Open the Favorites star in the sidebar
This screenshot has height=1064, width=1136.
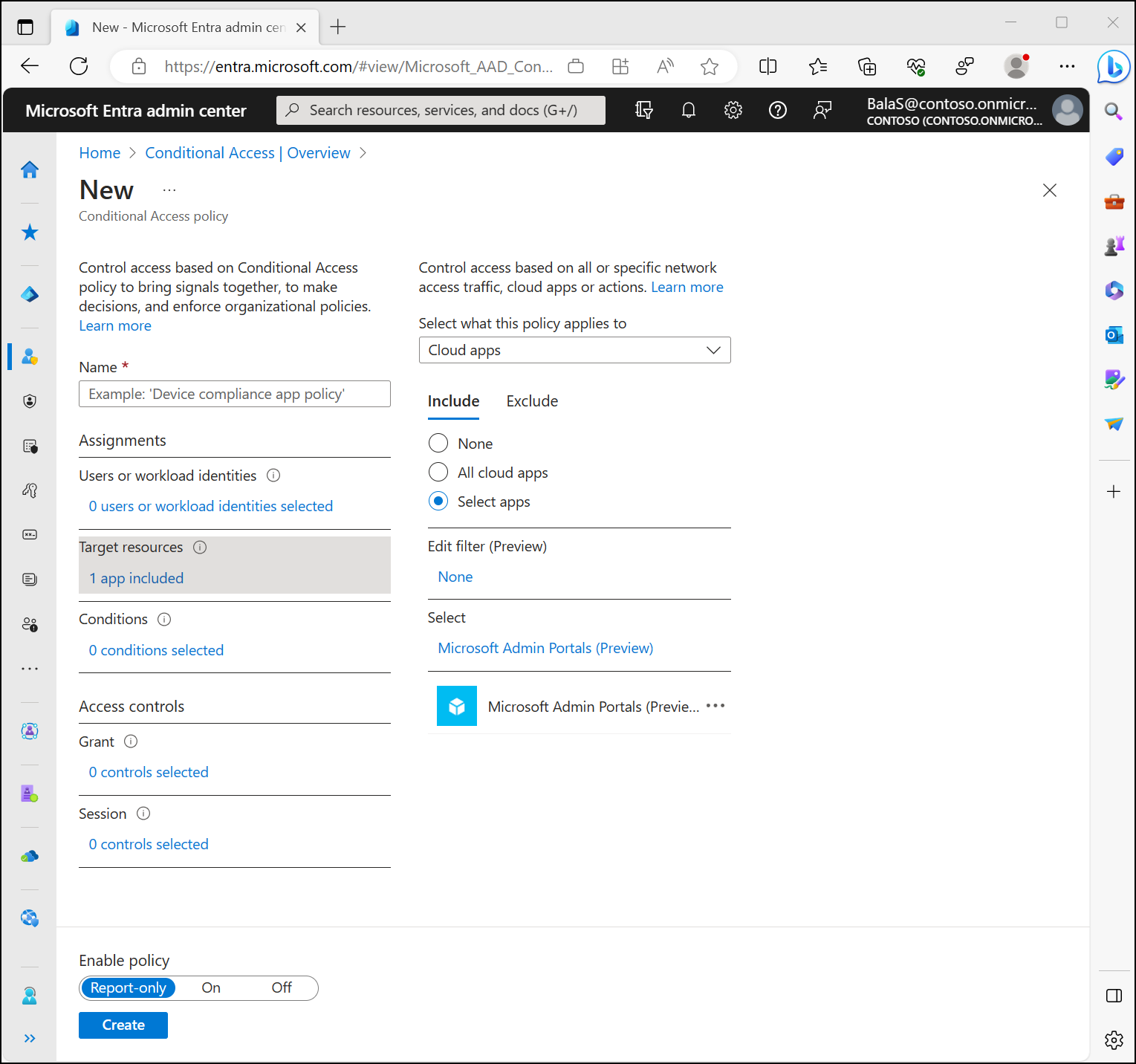coord(30,232)
